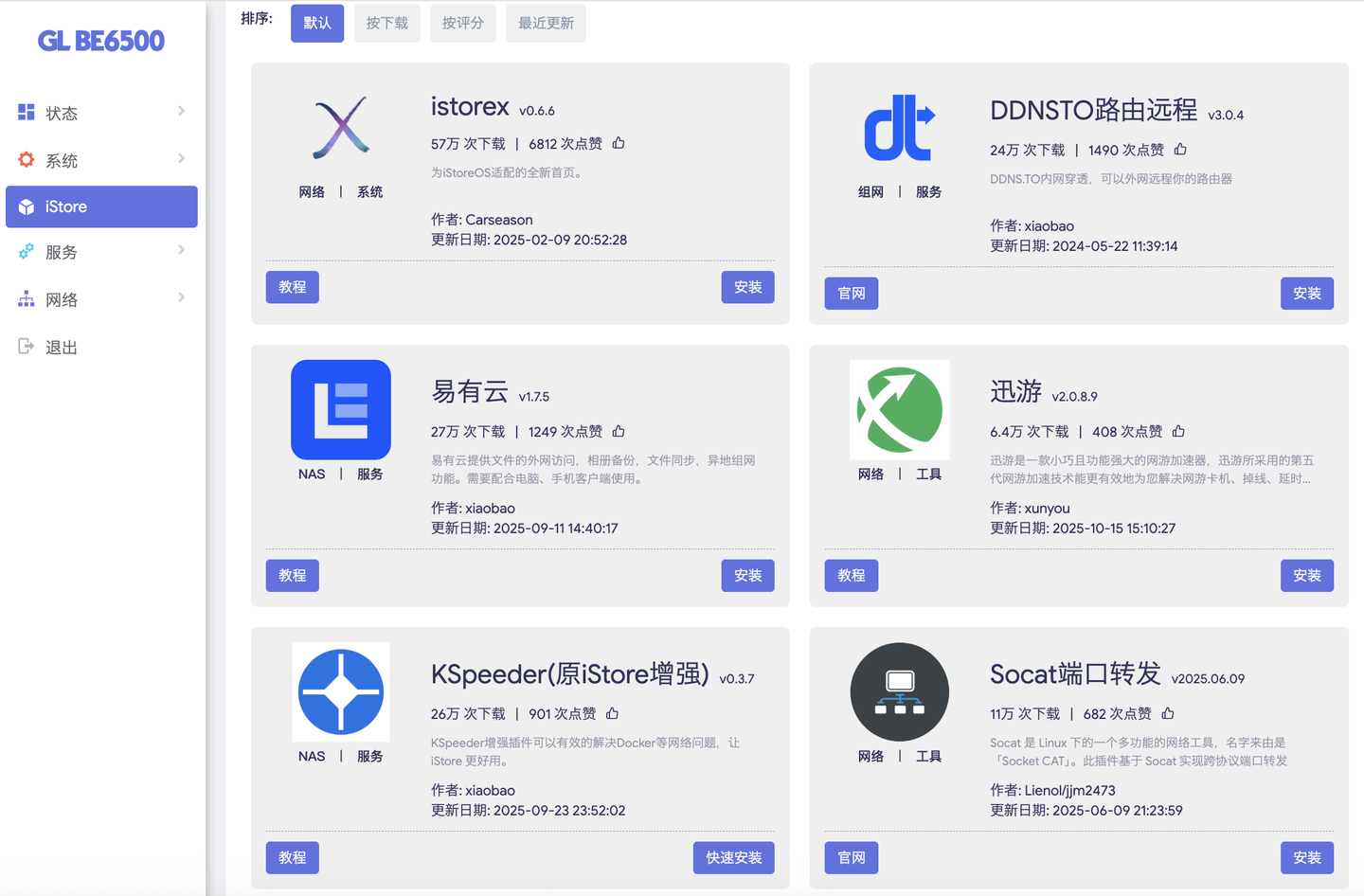Click the DDNSTO路由远程 app title
Screen dimensions: 1364x896
pyautogui.click(x=1094, y=110)
